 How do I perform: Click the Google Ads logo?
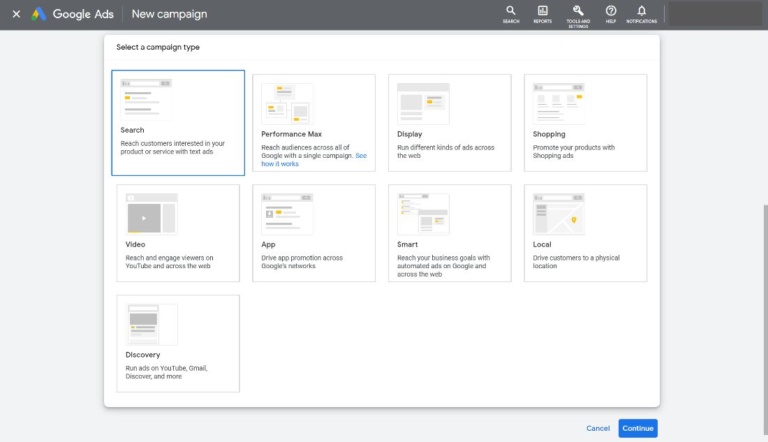[72, 14]
